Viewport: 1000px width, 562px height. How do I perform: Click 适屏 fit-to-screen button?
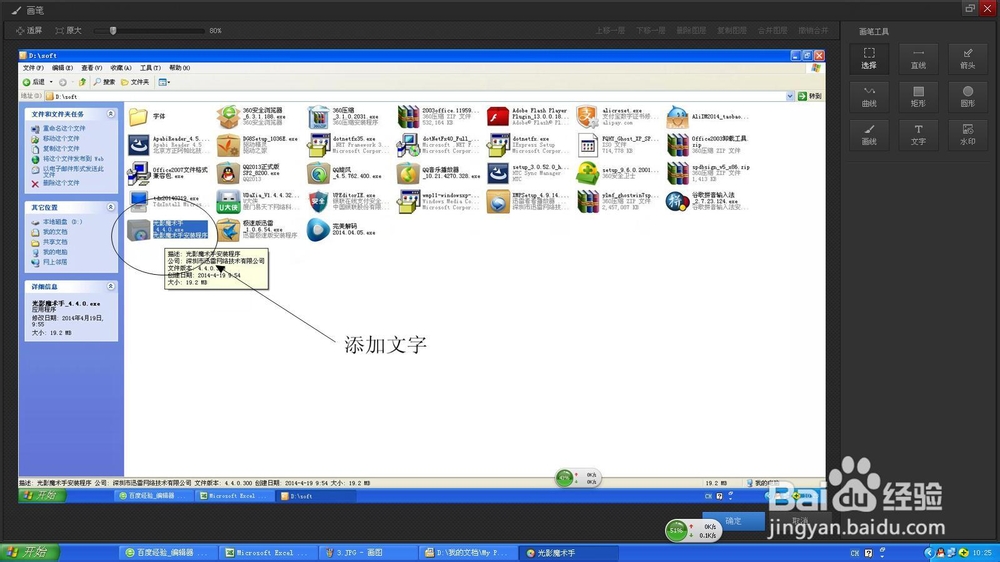point(29,30)
